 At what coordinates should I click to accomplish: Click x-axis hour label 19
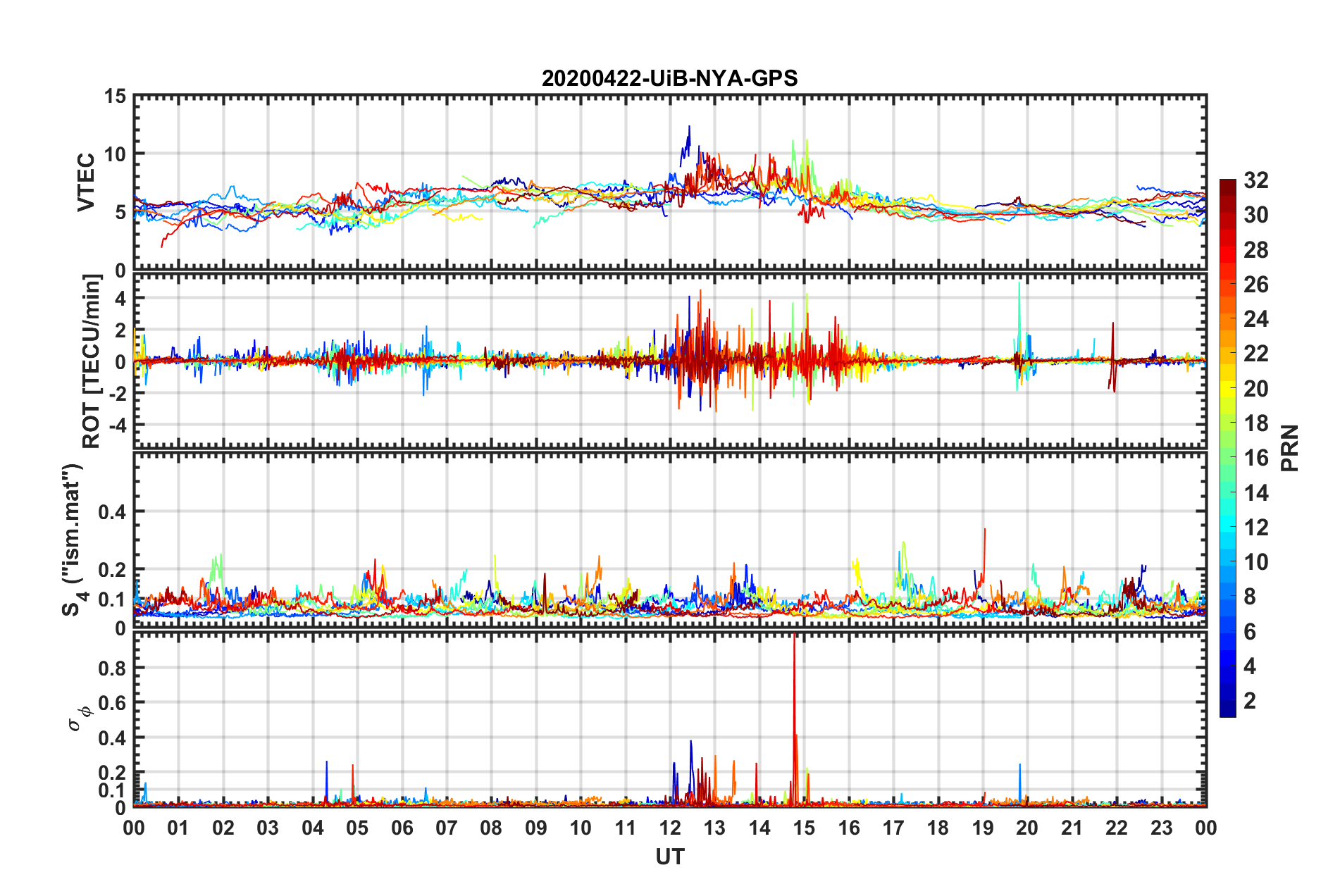[983, 828]
